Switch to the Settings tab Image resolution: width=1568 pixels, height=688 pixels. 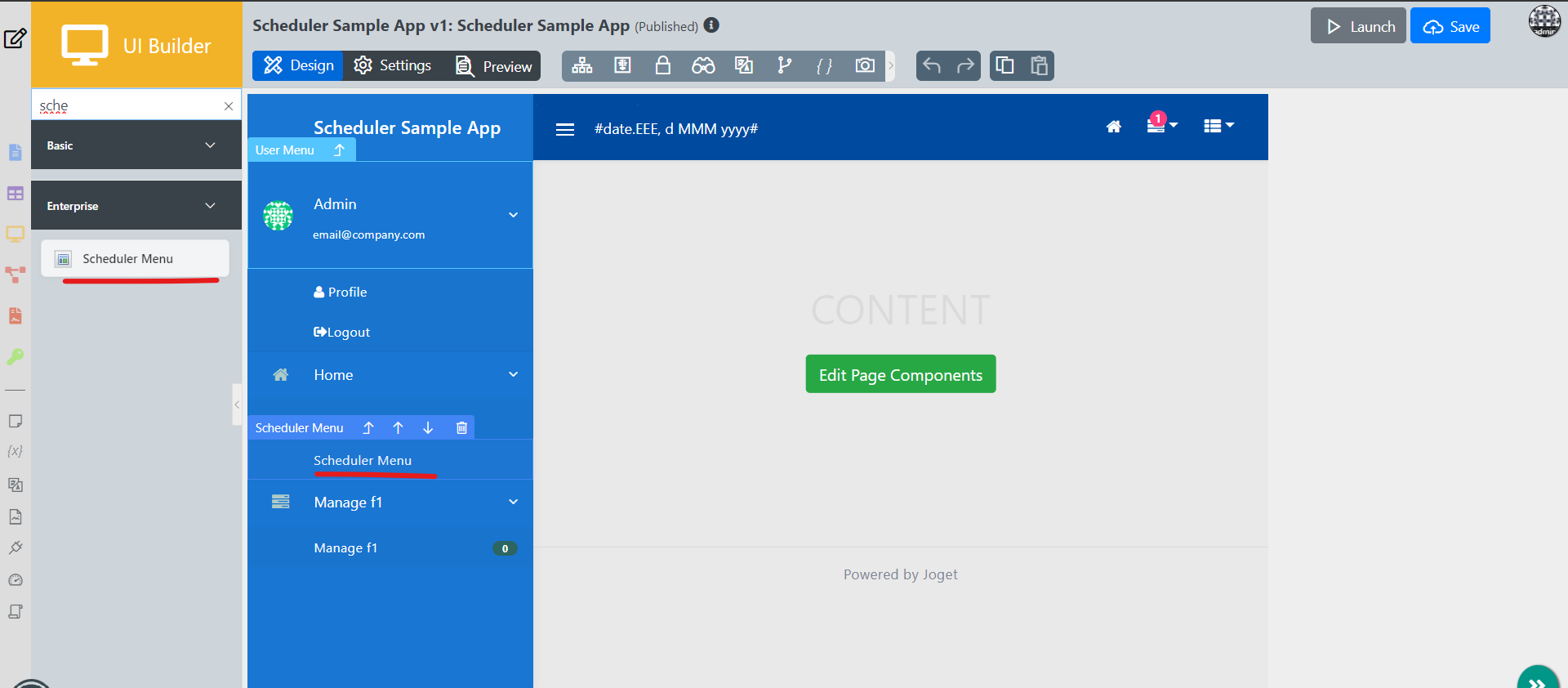(393, 65)
